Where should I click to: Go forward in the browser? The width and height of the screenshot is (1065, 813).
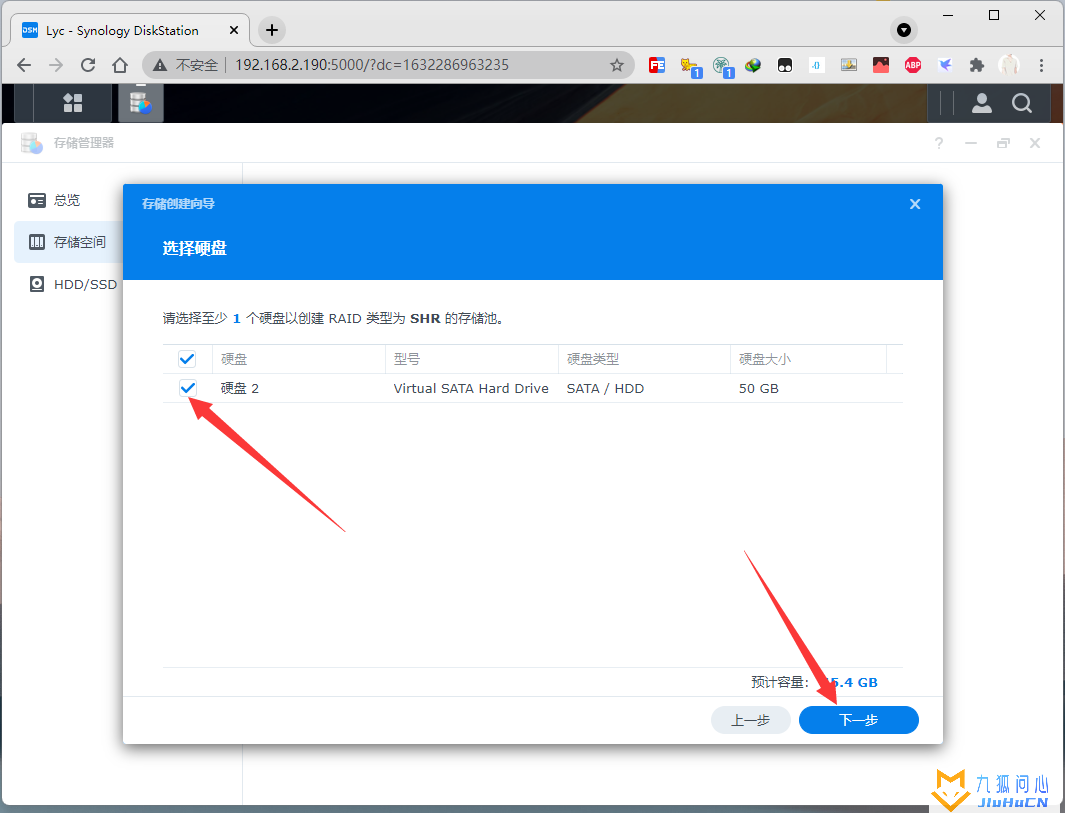[56, 65]
